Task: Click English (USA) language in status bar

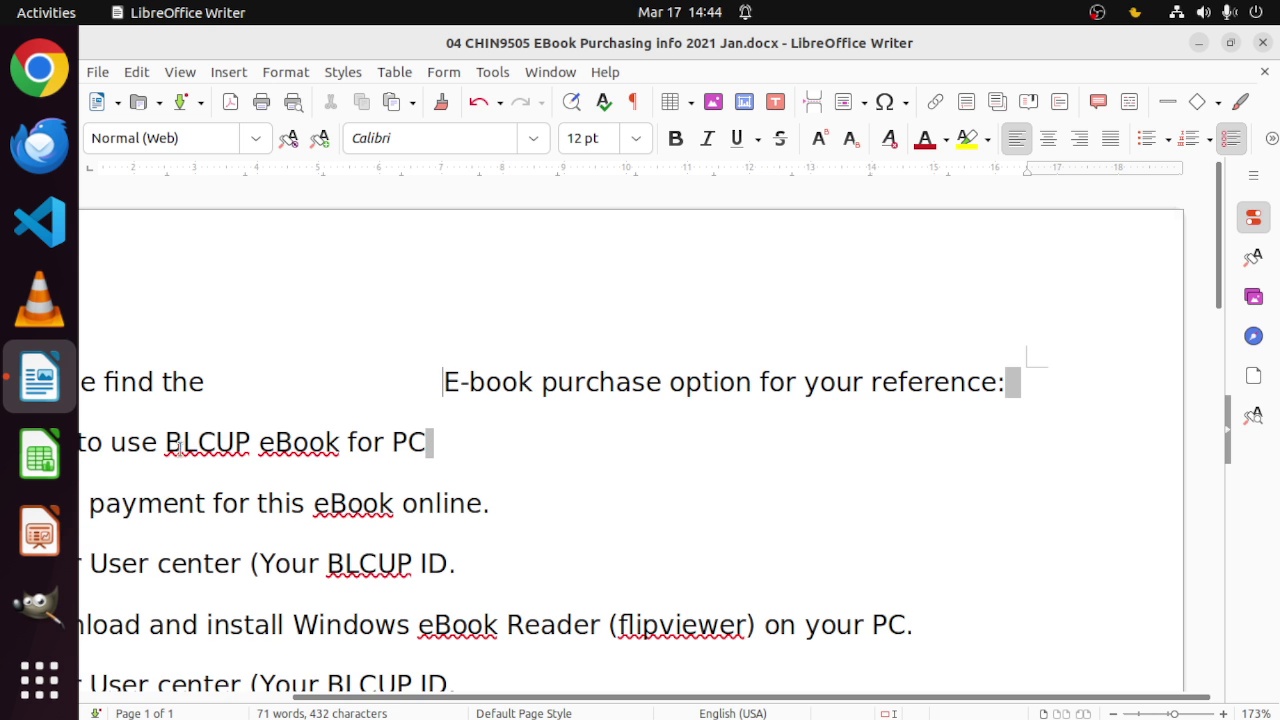Action: pos(732,713)
